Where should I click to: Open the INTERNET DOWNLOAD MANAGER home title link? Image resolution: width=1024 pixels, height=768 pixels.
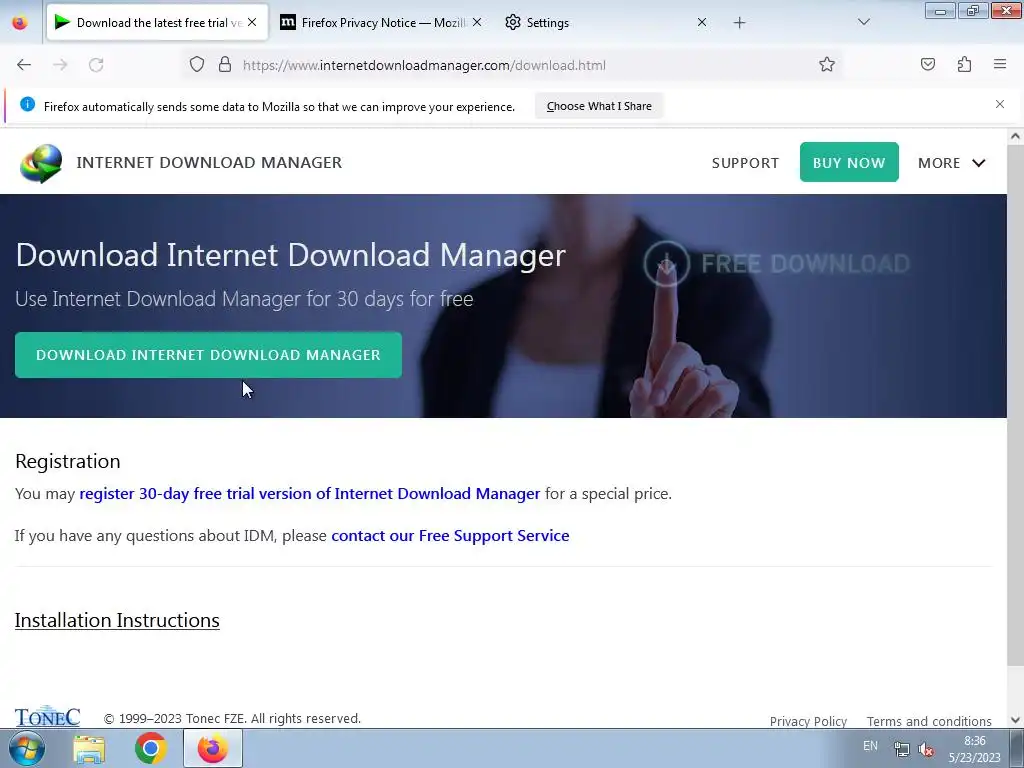pos(209,163)
